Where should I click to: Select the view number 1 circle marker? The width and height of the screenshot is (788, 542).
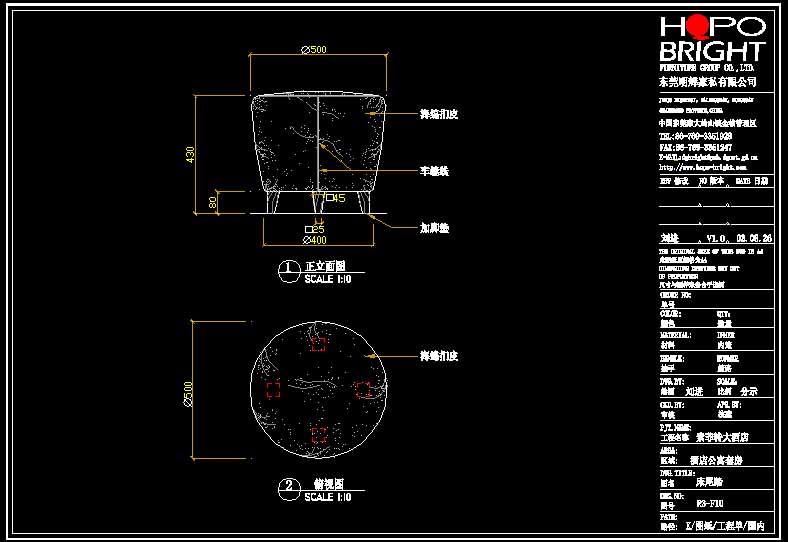click(x=289, y=272)
